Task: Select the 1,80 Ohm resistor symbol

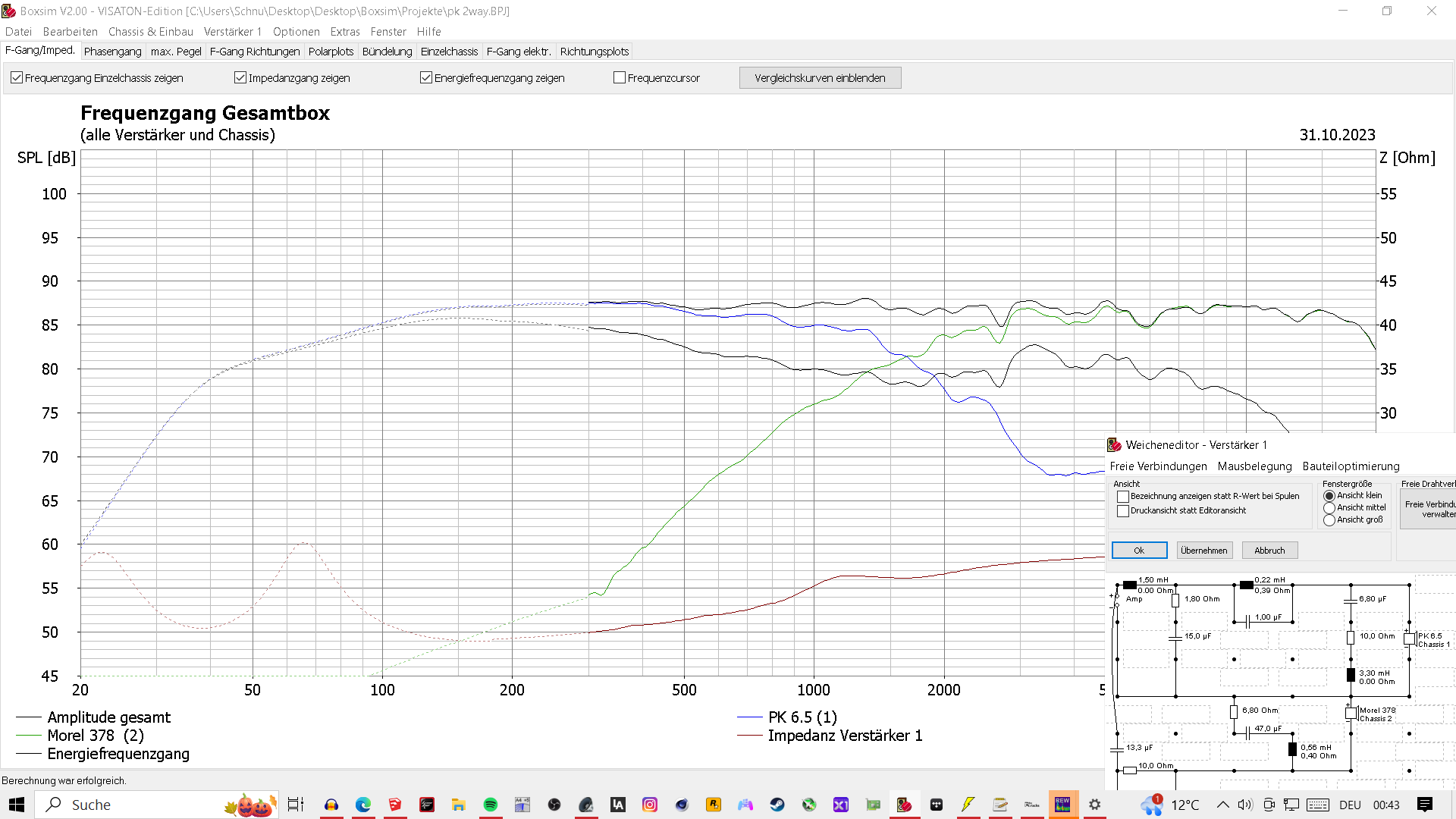Action: pyautogui.click(x=1175, y=601)
